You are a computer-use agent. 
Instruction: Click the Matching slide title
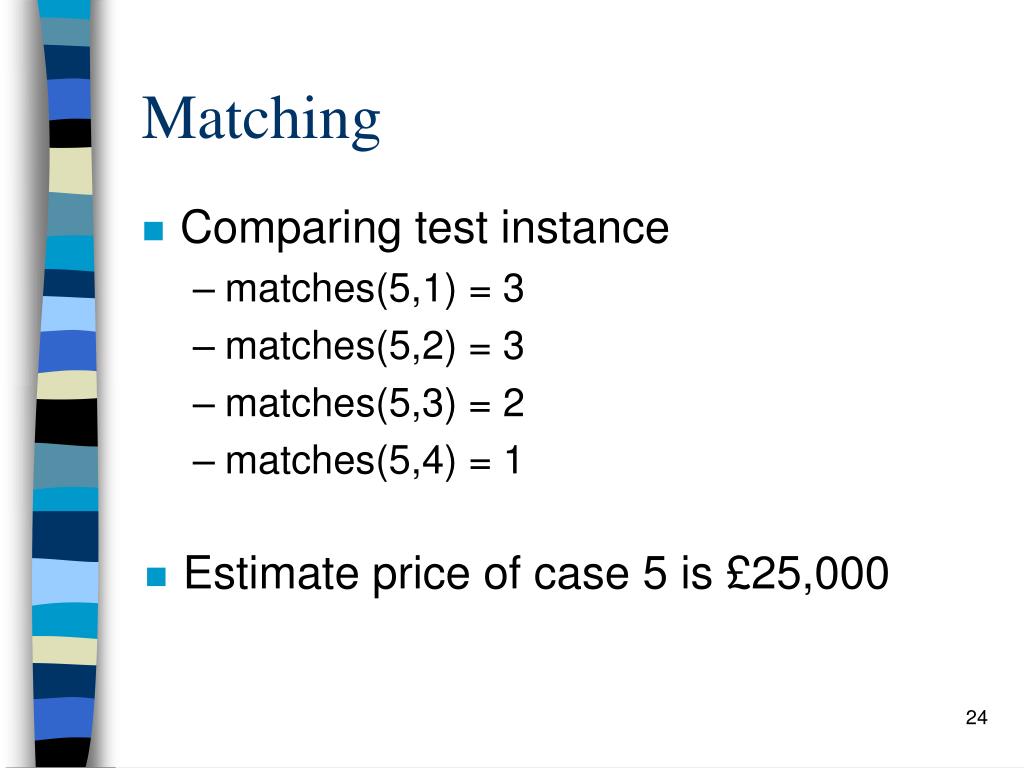(261, 120)
